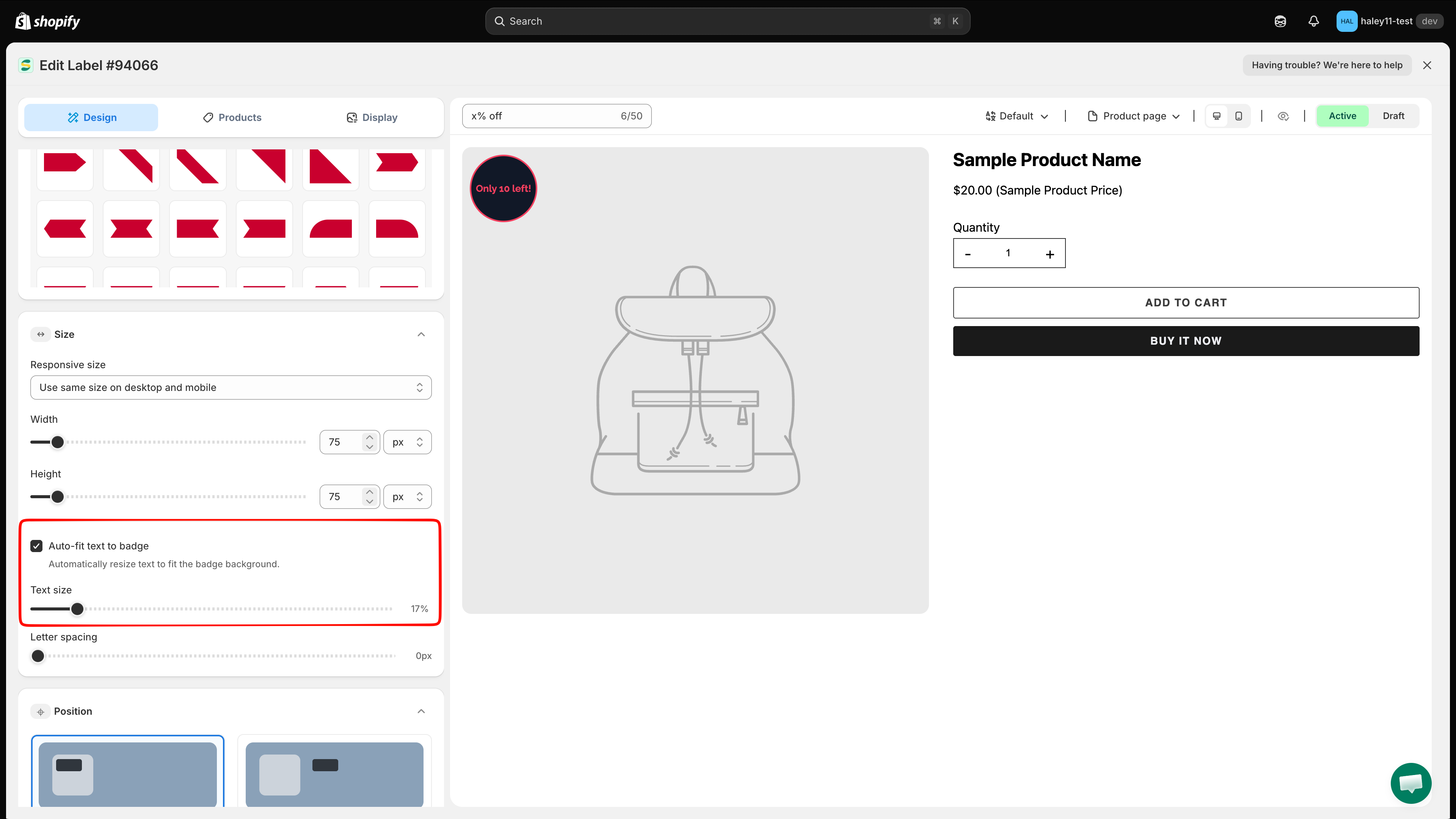Choose the double-notched ribbon shape
The image size is (1456, 819).
131,229
